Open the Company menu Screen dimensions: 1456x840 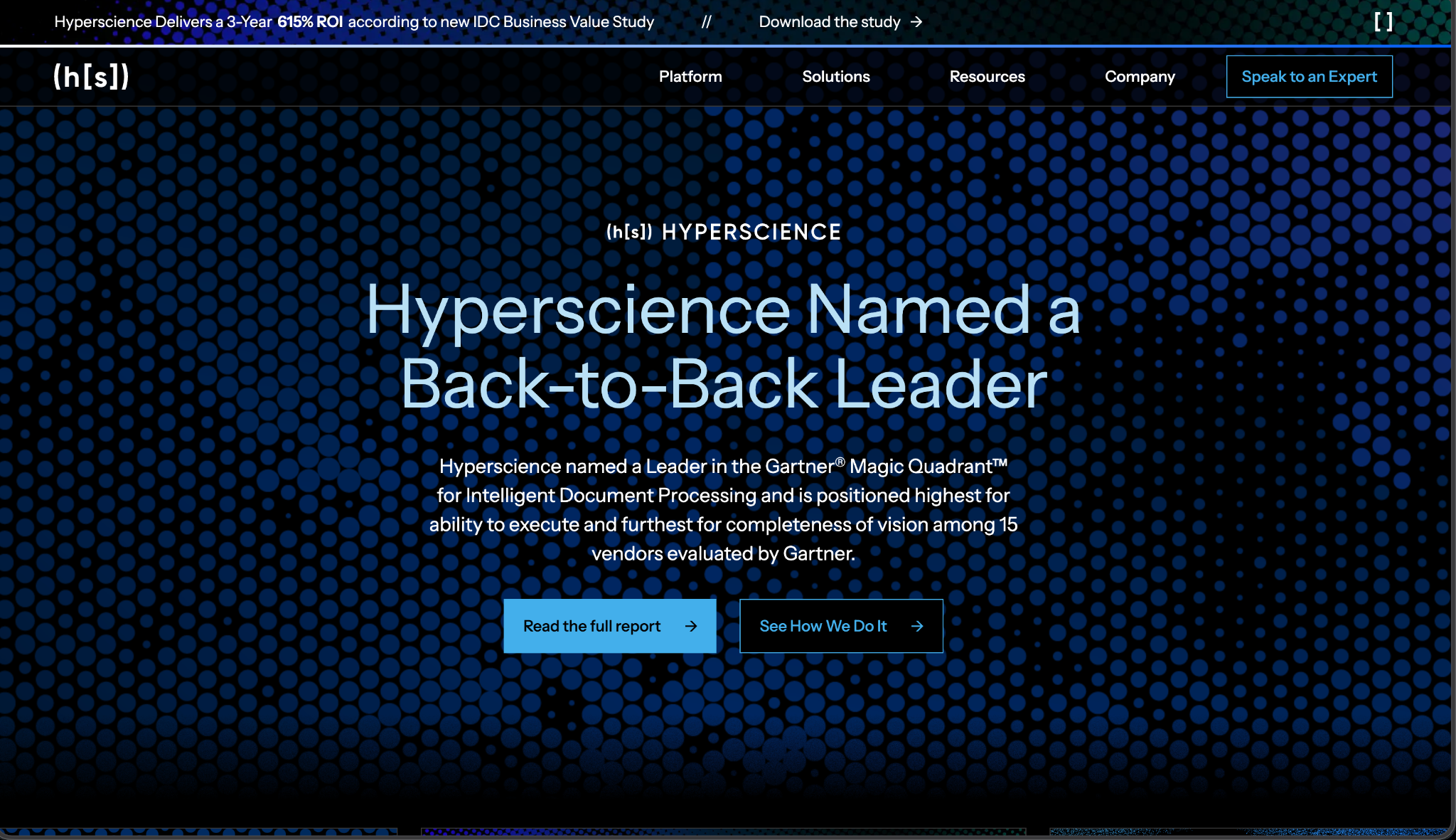point(1140,77)
